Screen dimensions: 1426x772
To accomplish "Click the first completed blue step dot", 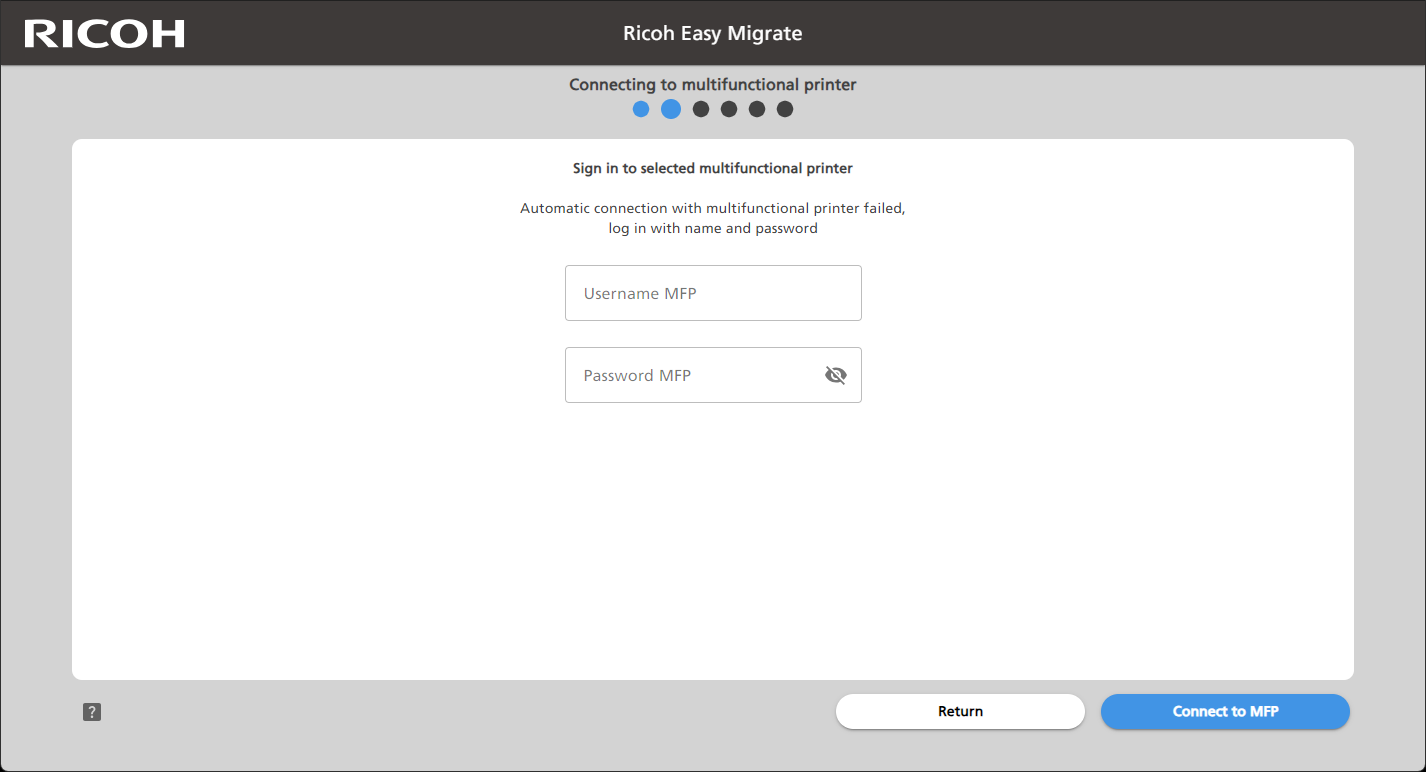I will 641,109.
